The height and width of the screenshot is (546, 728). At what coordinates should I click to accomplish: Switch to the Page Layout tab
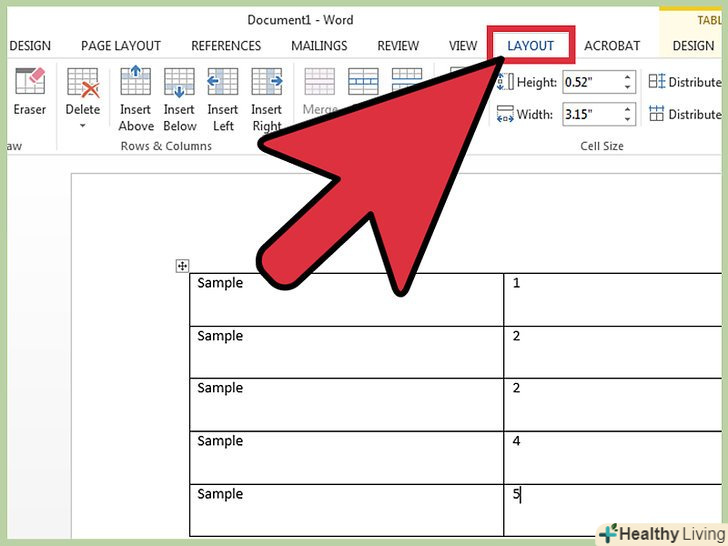click(121, 46)
